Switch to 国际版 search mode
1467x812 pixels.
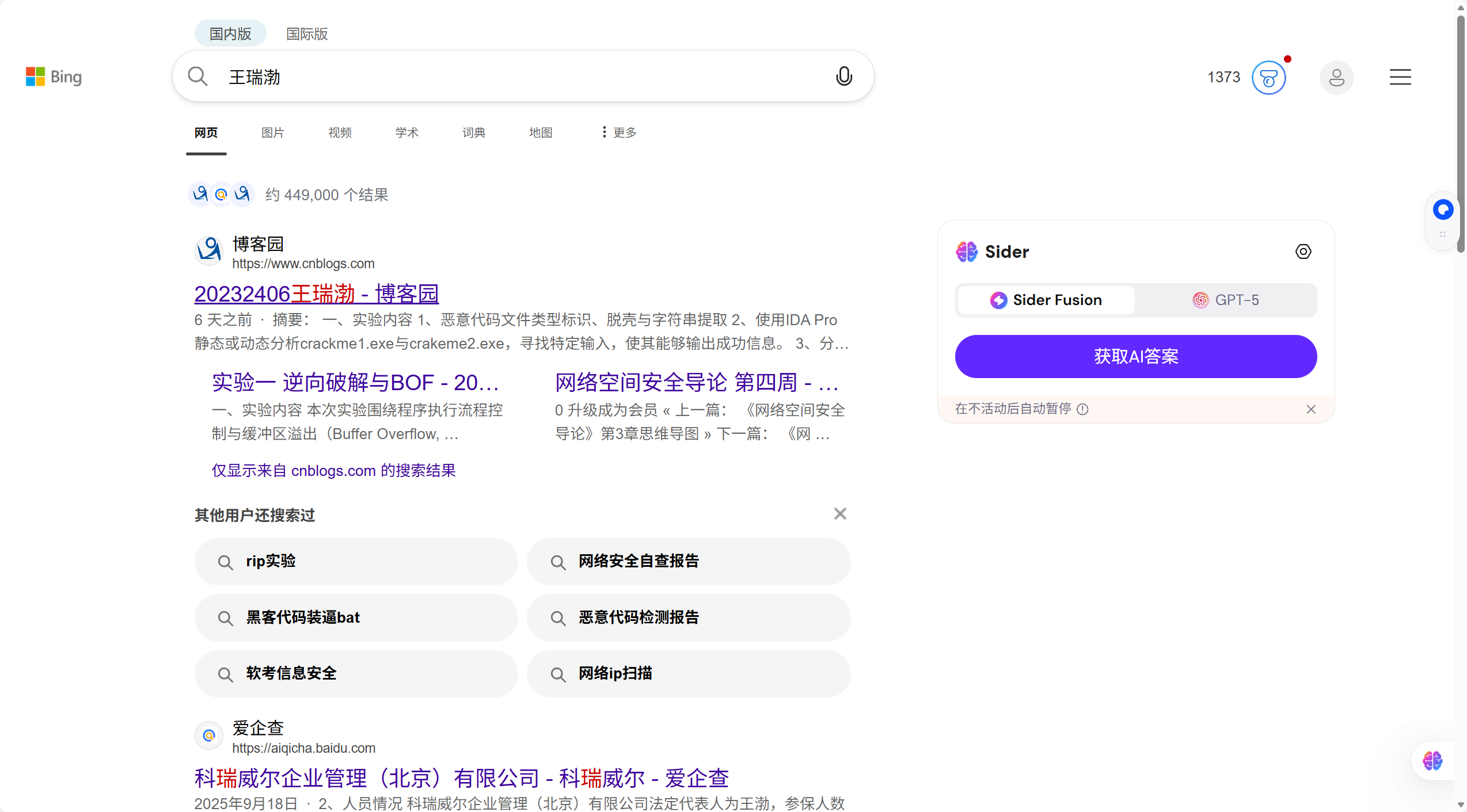tap(307, 34)
